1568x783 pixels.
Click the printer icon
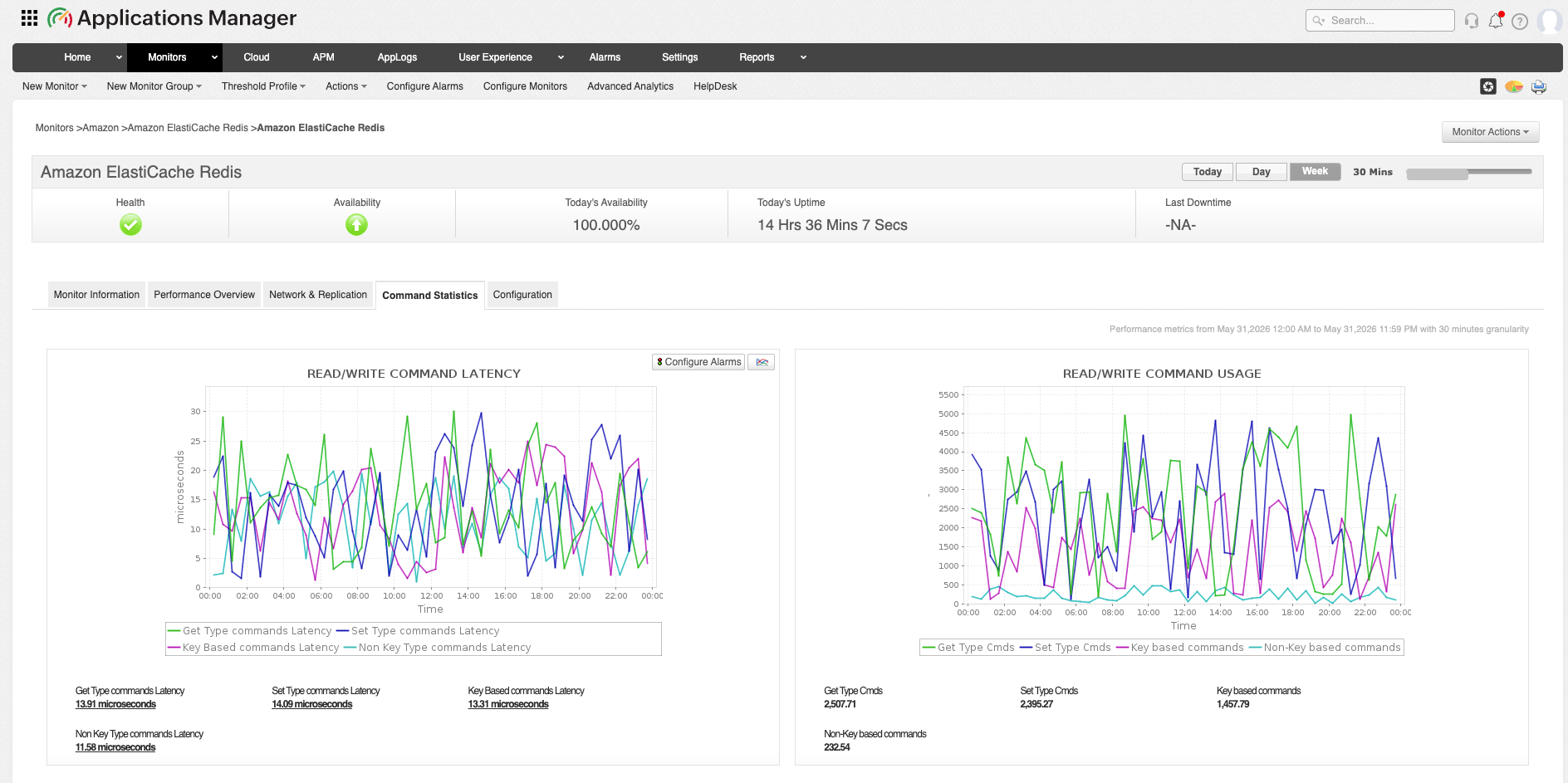coord(1539,86)
